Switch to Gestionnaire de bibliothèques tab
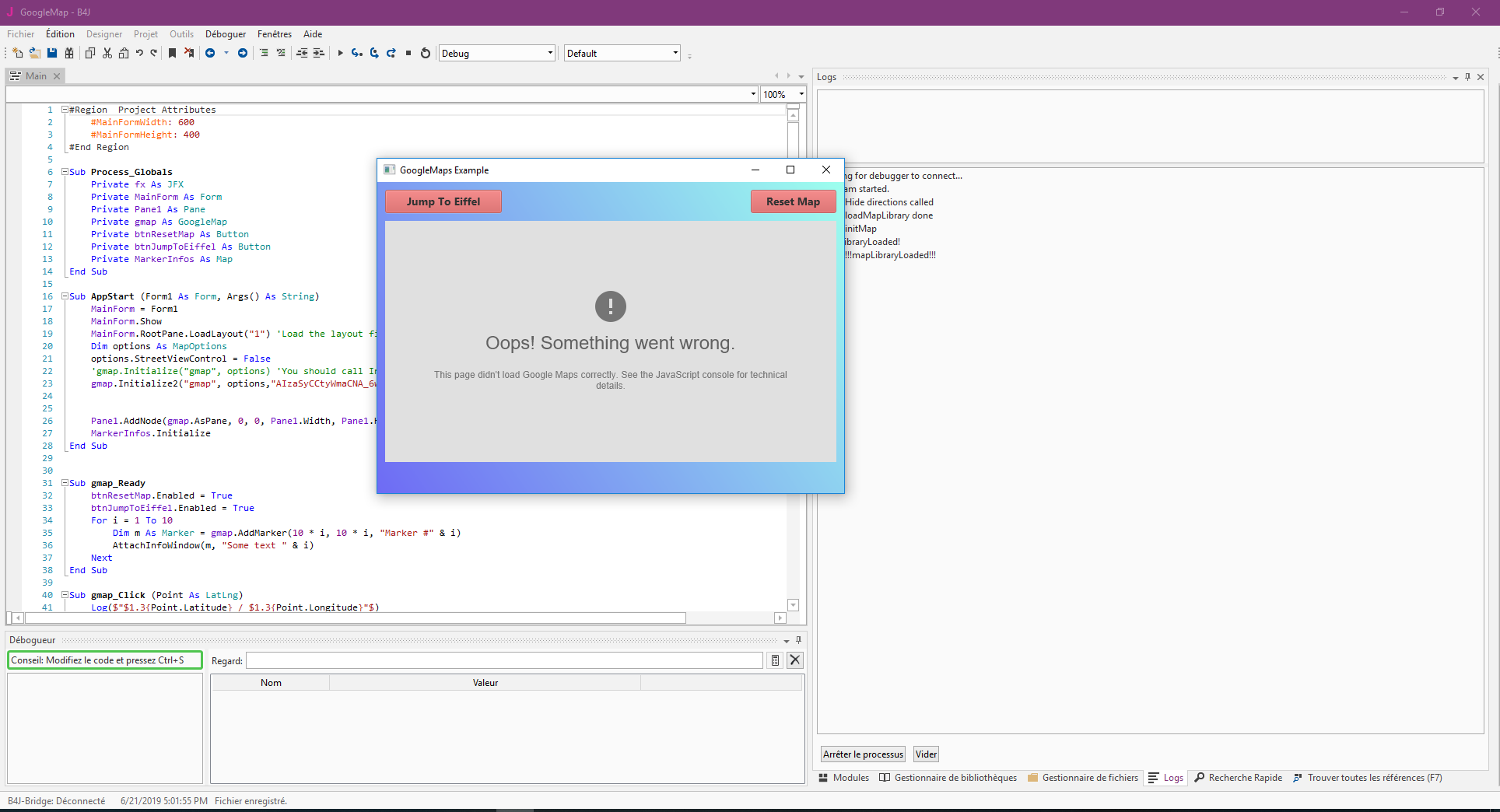 948,778
